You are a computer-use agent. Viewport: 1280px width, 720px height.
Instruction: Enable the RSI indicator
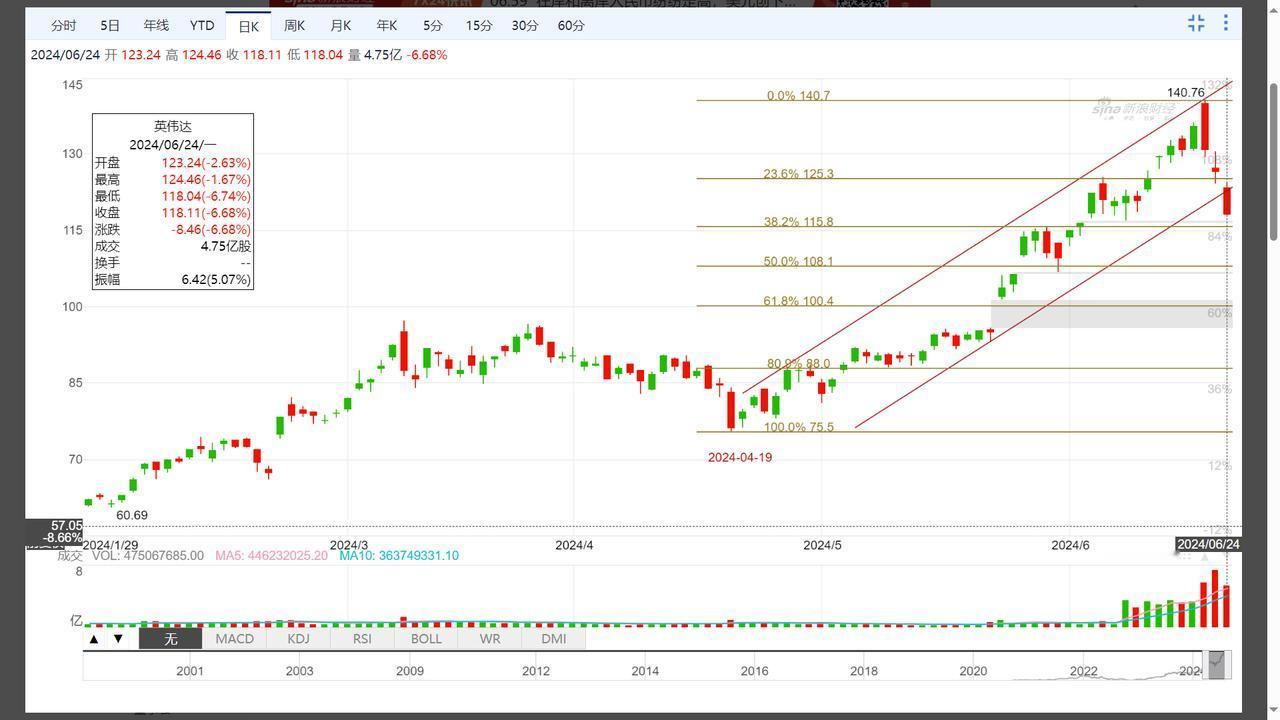click(362, 638)
